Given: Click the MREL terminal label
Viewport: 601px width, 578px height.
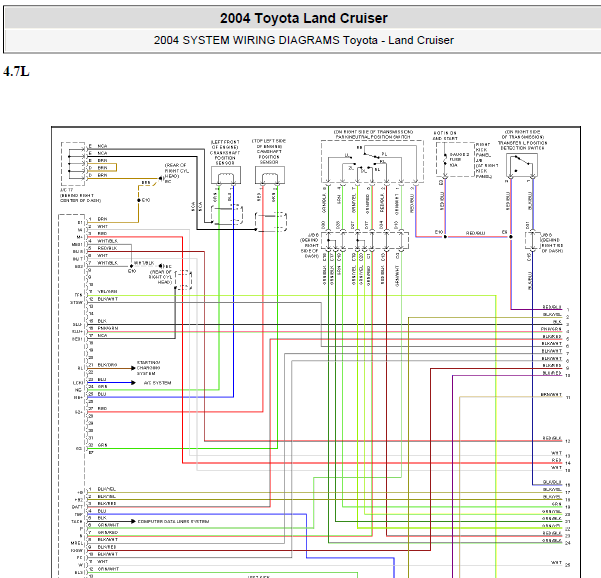Looking at the screenshot, I should [x=77, y=544].
